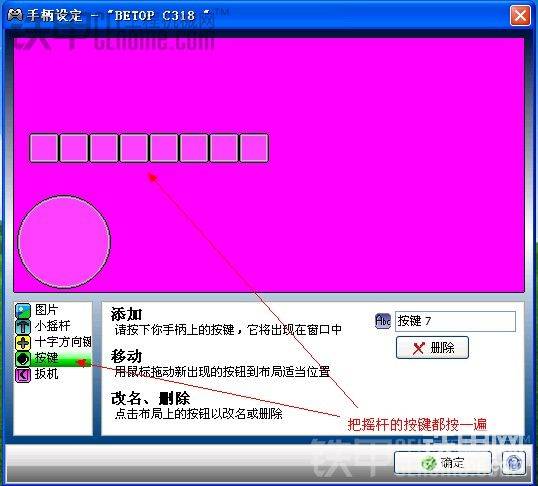Click the gamepad icon in title bar

pos(15,15)
